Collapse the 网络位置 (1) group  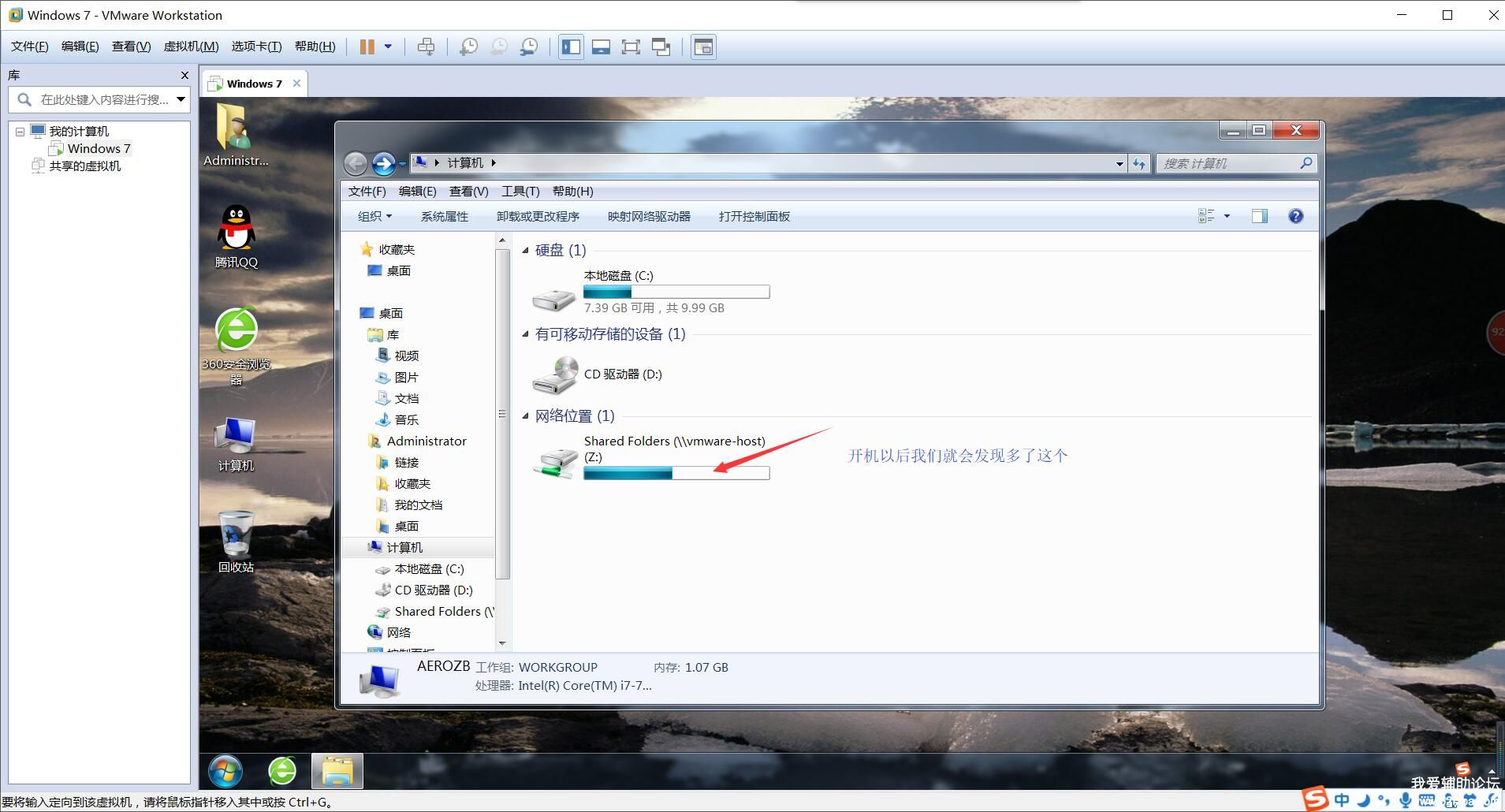pyautogui.click(x=526, y=416)
